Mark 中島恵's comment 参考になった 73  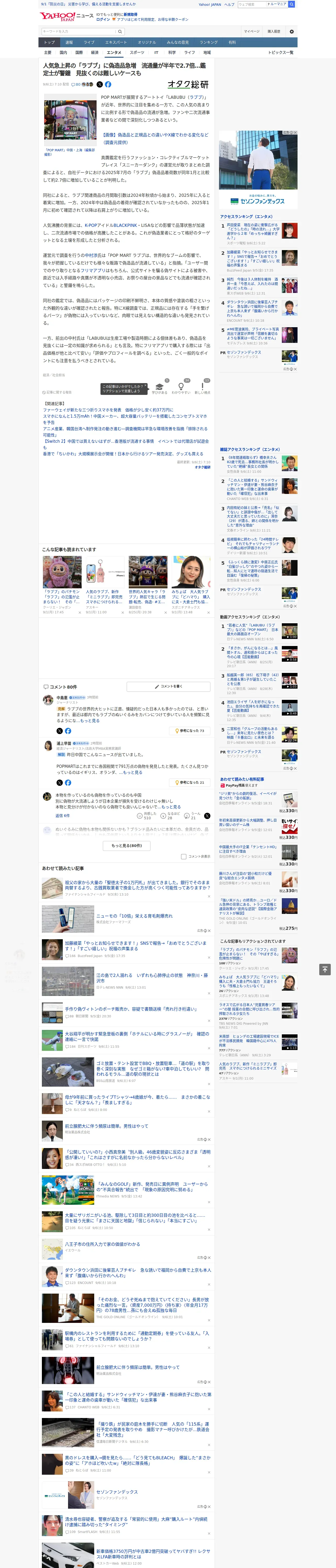coord(190,730)
